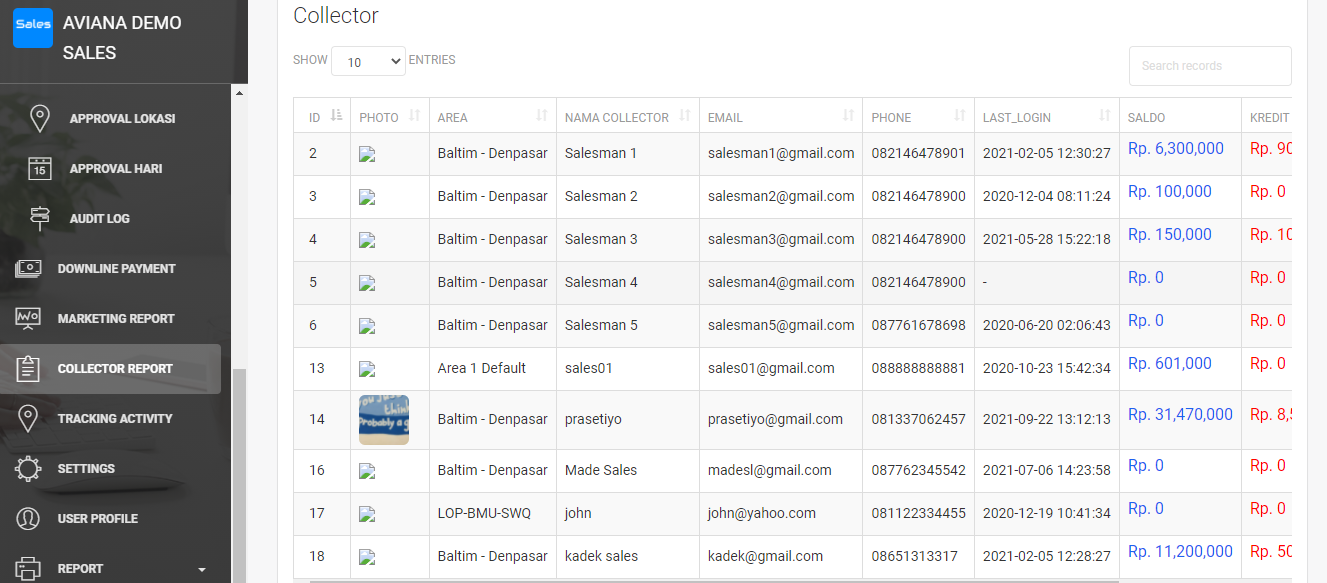Click the sidebar vertical scrollbar
This screenshot has width=1327, height=583.
239,470
